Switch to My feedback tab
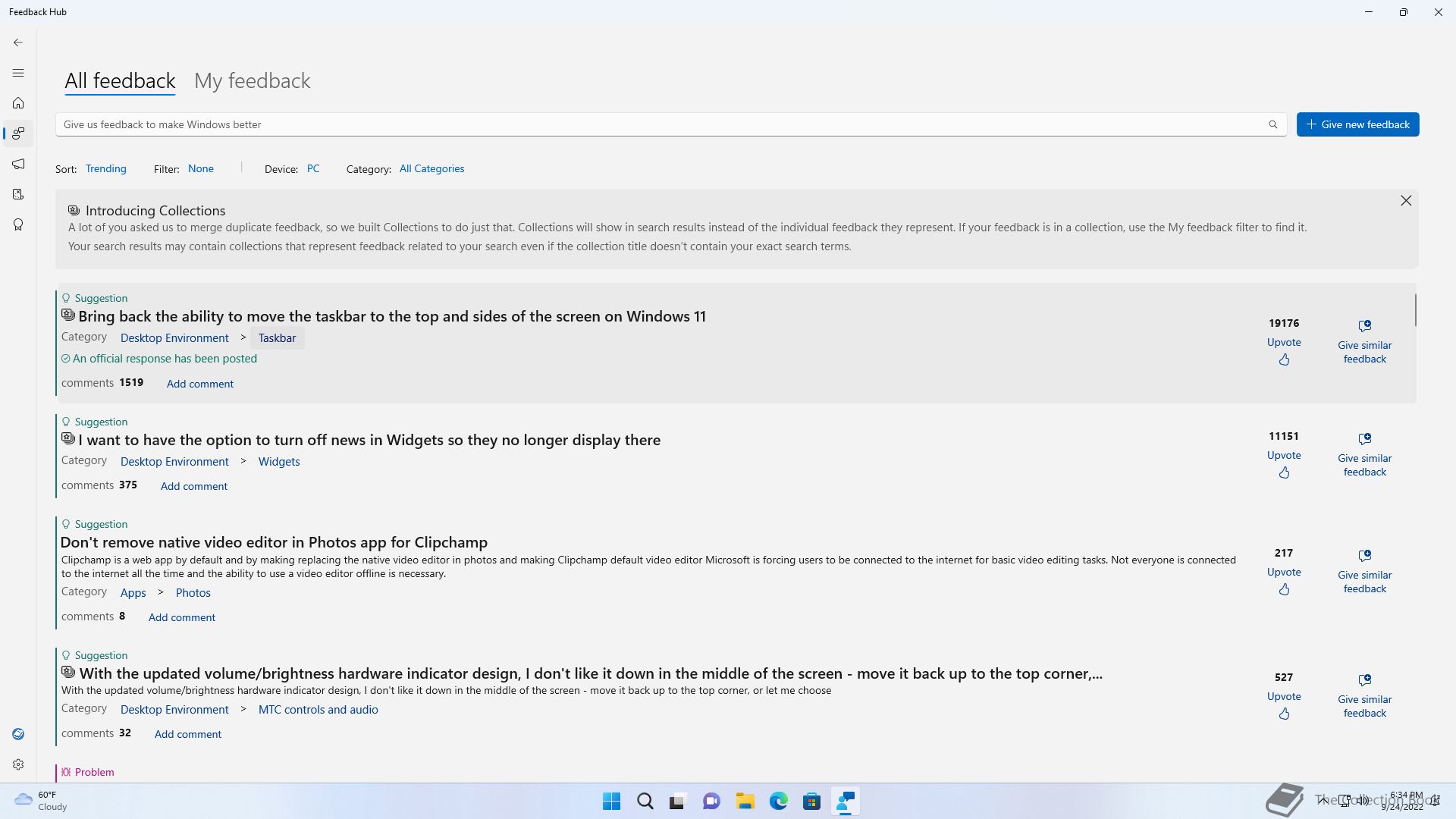Viewport: 1456px width, 819px height. pos(253,81)
